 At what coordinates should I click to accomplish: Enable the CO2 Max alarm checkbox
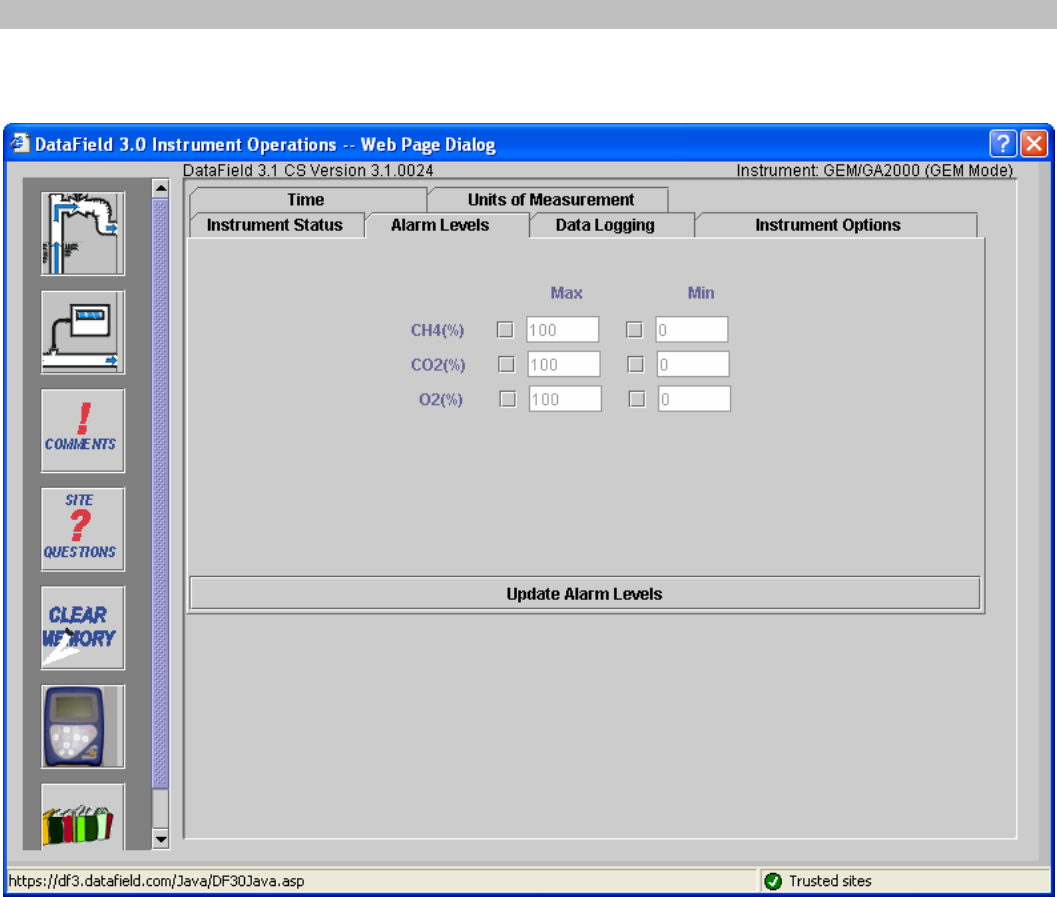pyautogui.click(x=506, y=365)
